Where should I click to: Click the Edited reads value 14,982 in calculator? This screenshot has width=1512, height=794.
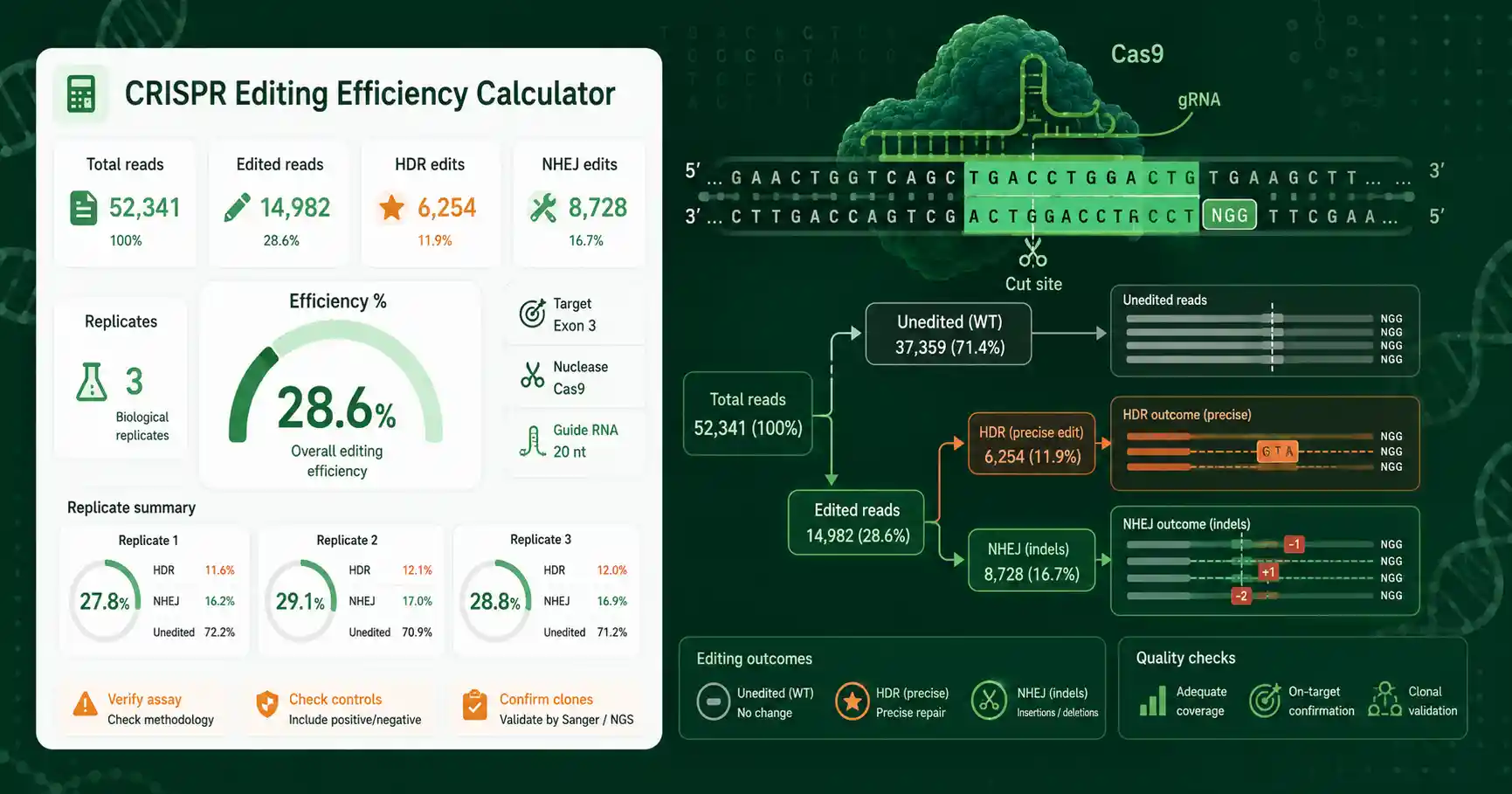point(295,208)
